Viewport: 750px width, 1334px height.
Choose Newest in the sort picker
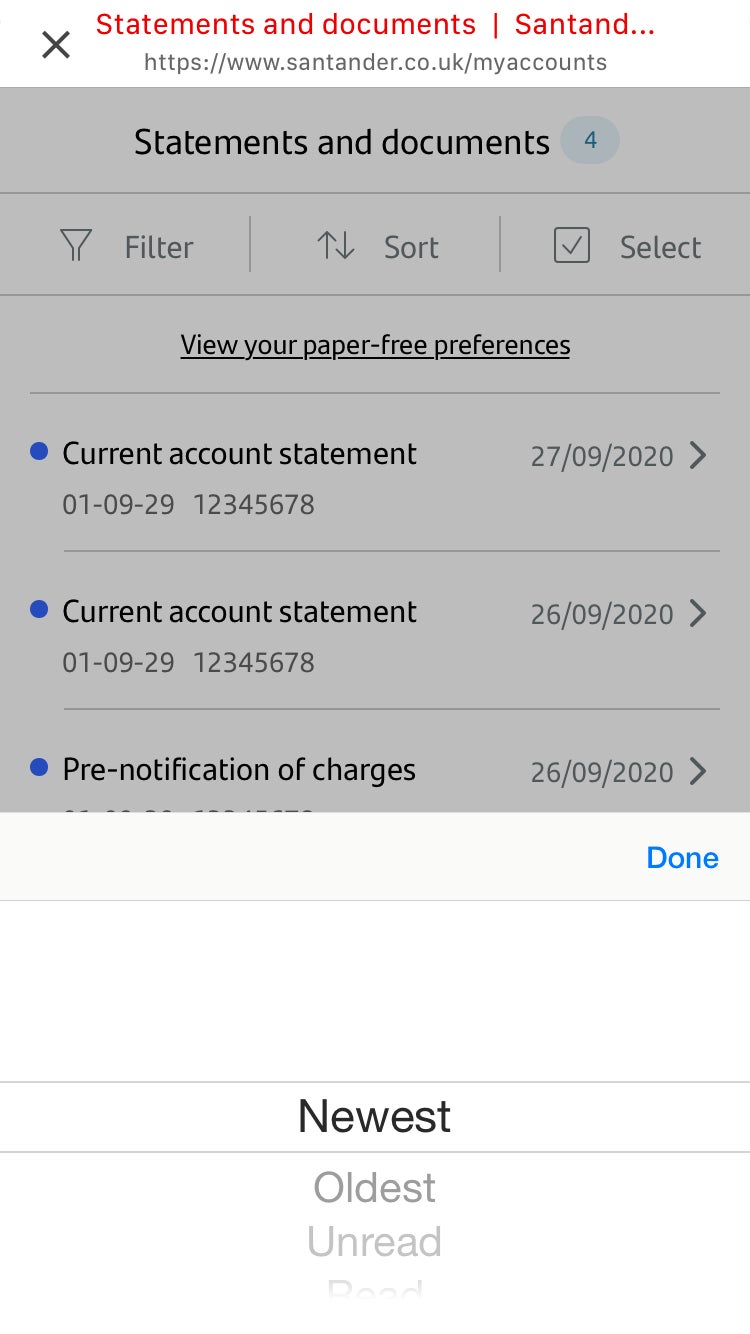tap(375, 1116)
